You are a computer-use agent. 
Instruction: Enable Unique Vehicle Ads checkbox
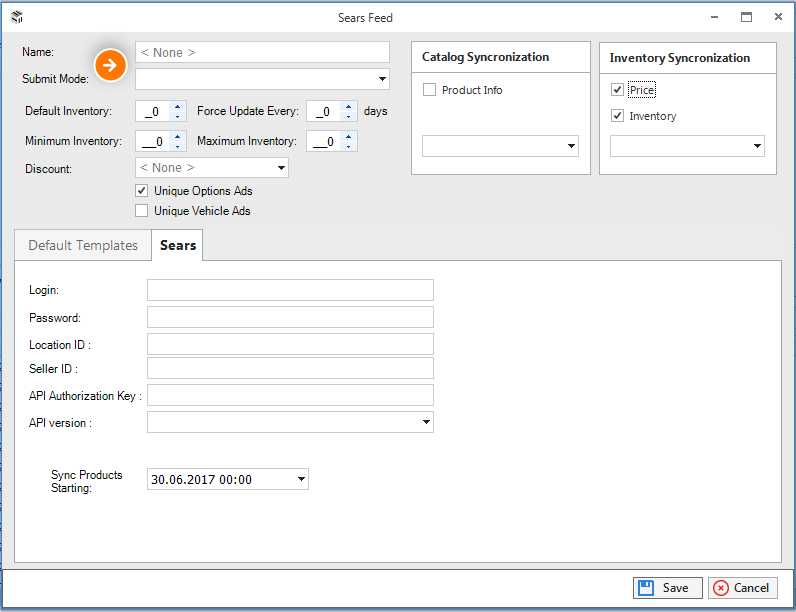click(x=142, y=211)
